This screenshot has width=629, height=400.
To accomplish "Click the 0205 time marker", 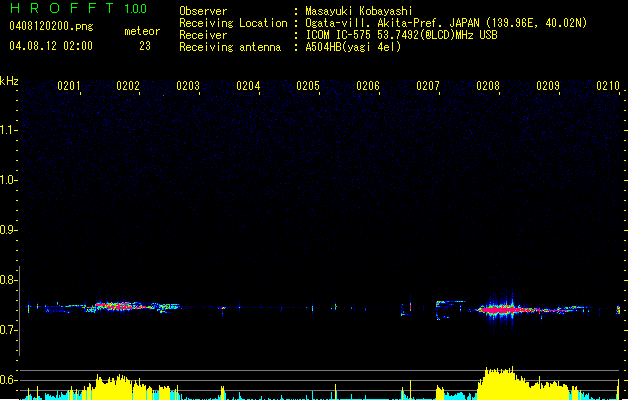I will (x=308, y=86).
